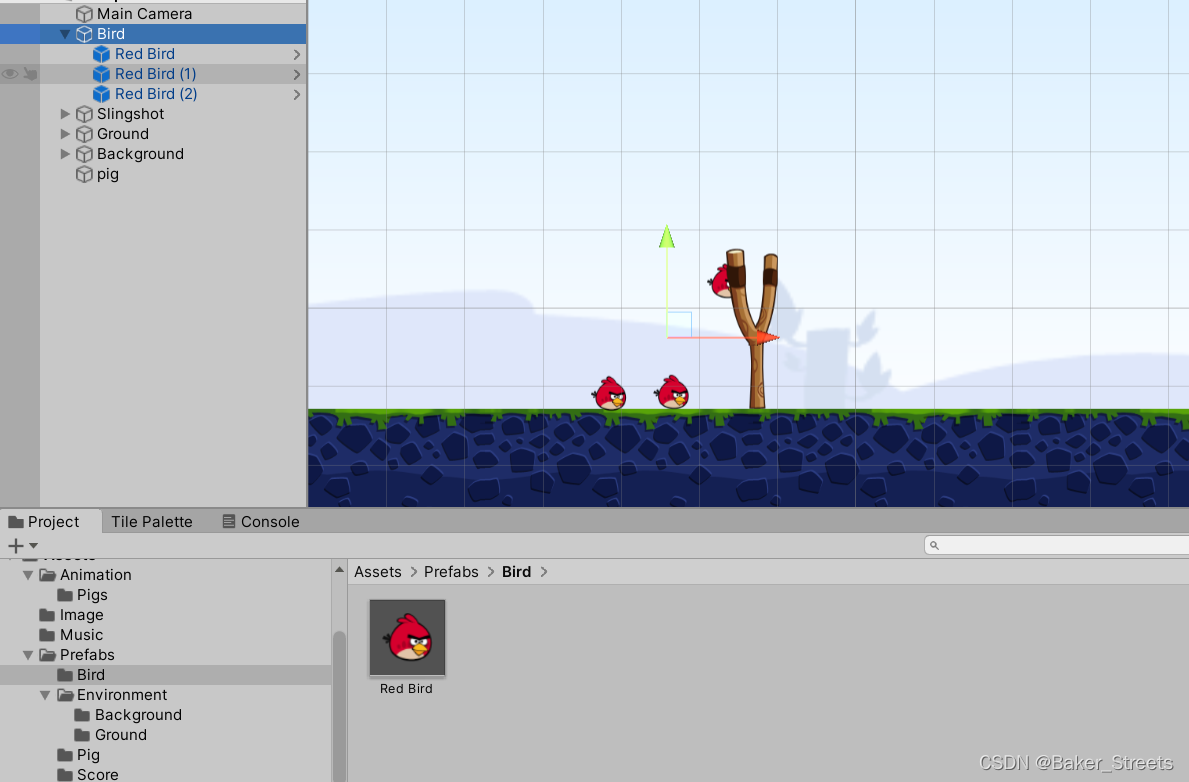The height and width of the screenshot is (782, 1189).
Task: Click the red X-axis gizmo arrow
Action: tap(767, 338)
